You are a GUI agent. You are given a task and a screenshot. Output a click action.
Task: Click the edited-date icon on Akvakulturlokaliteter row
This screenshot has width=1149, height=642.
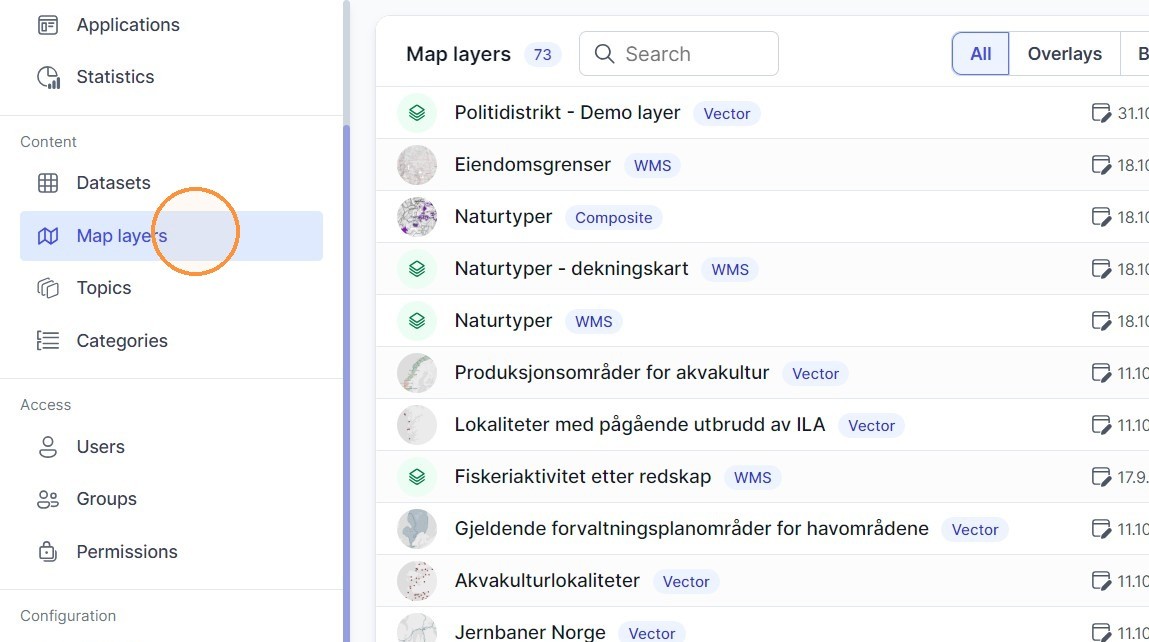1101,581
